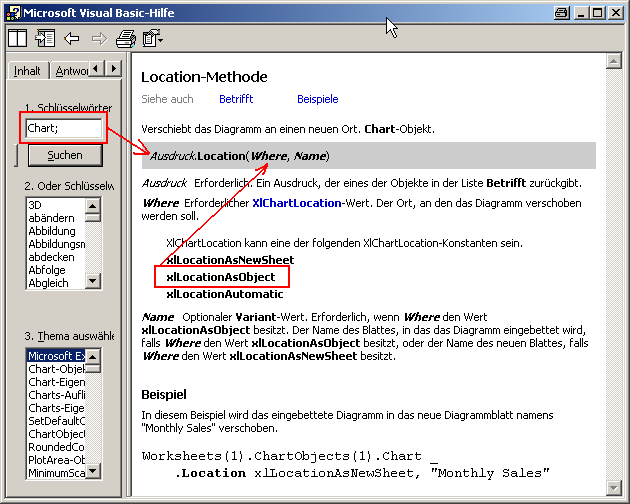
Task: Click the Schlüsselwörter input field containing Chart;
Action: point(63,128)
